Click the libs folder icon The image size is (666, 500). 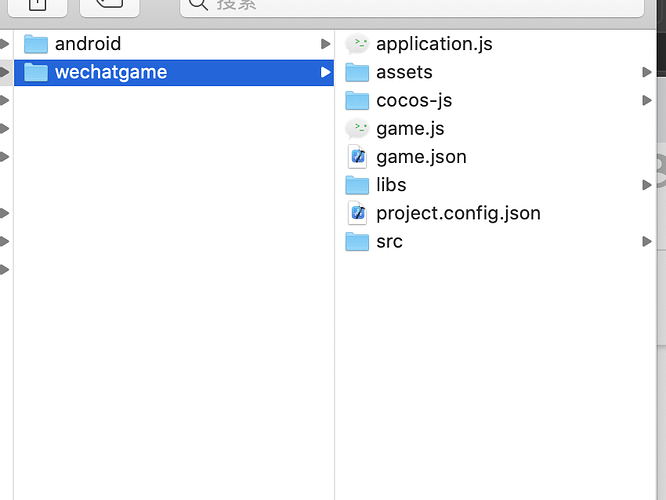pos(358,185)
